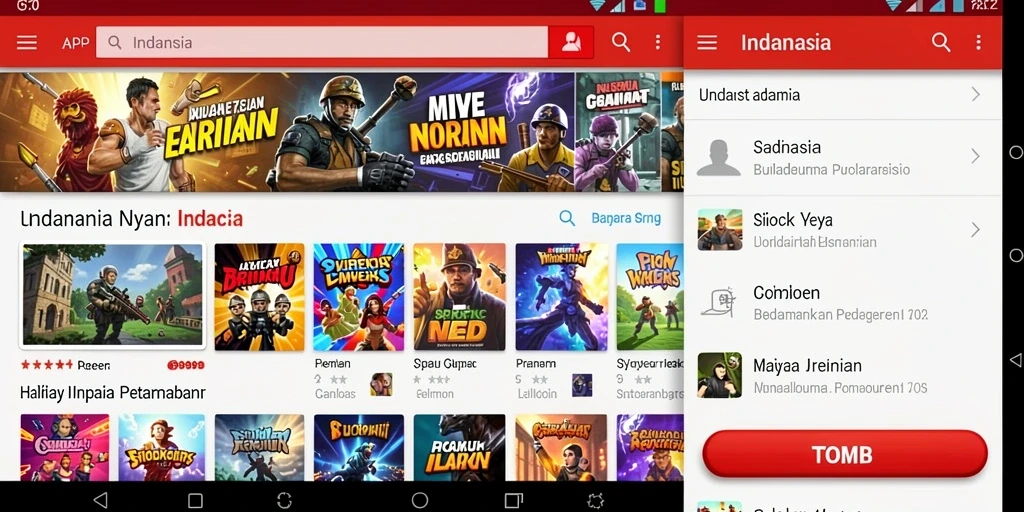Select the Comioen sketch icon

tap(719, 303)
